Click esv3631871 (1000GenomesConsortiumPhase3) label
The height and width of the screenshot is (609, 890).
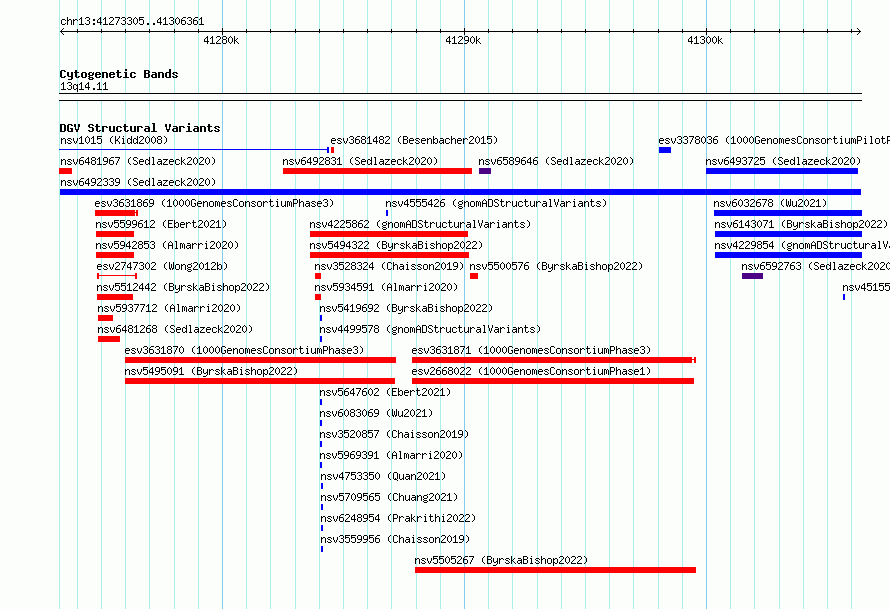tap(531, 350)
